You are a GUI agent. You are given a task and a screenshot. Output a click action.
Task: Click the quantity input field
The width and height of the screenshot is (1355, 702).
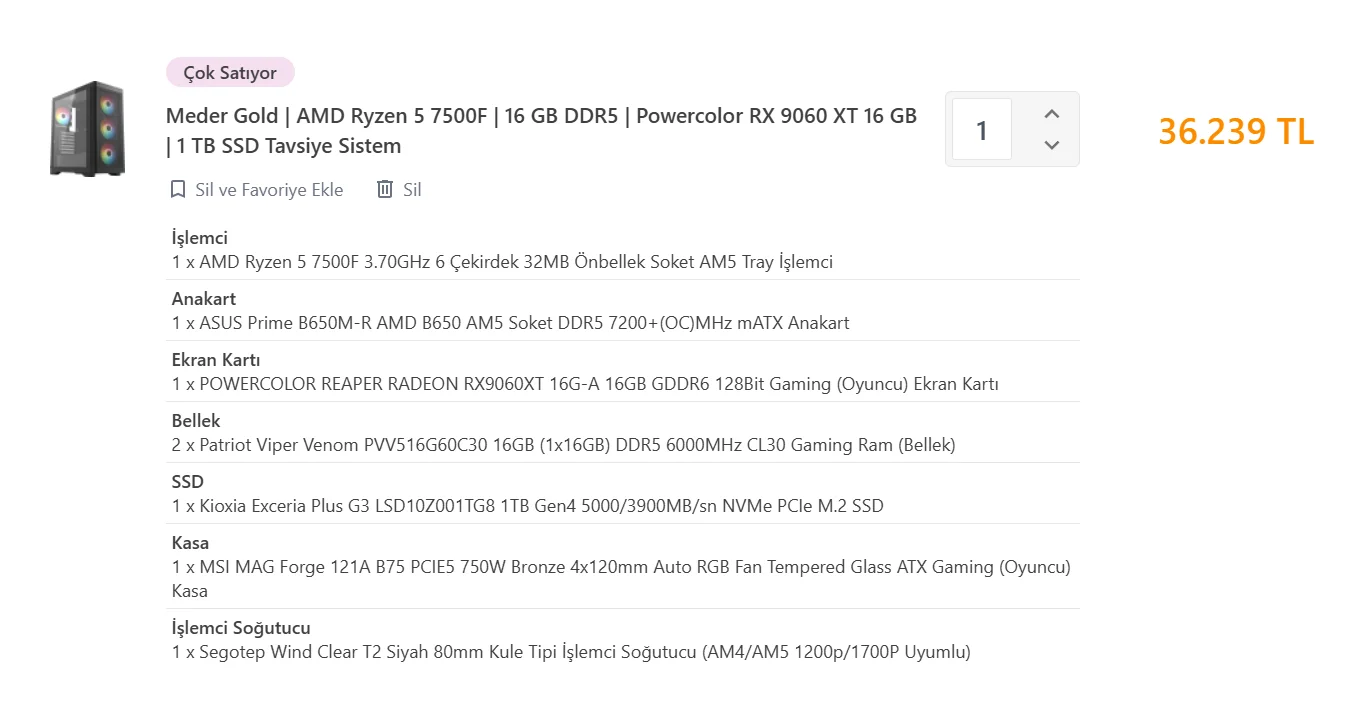[x=981, y=130]
